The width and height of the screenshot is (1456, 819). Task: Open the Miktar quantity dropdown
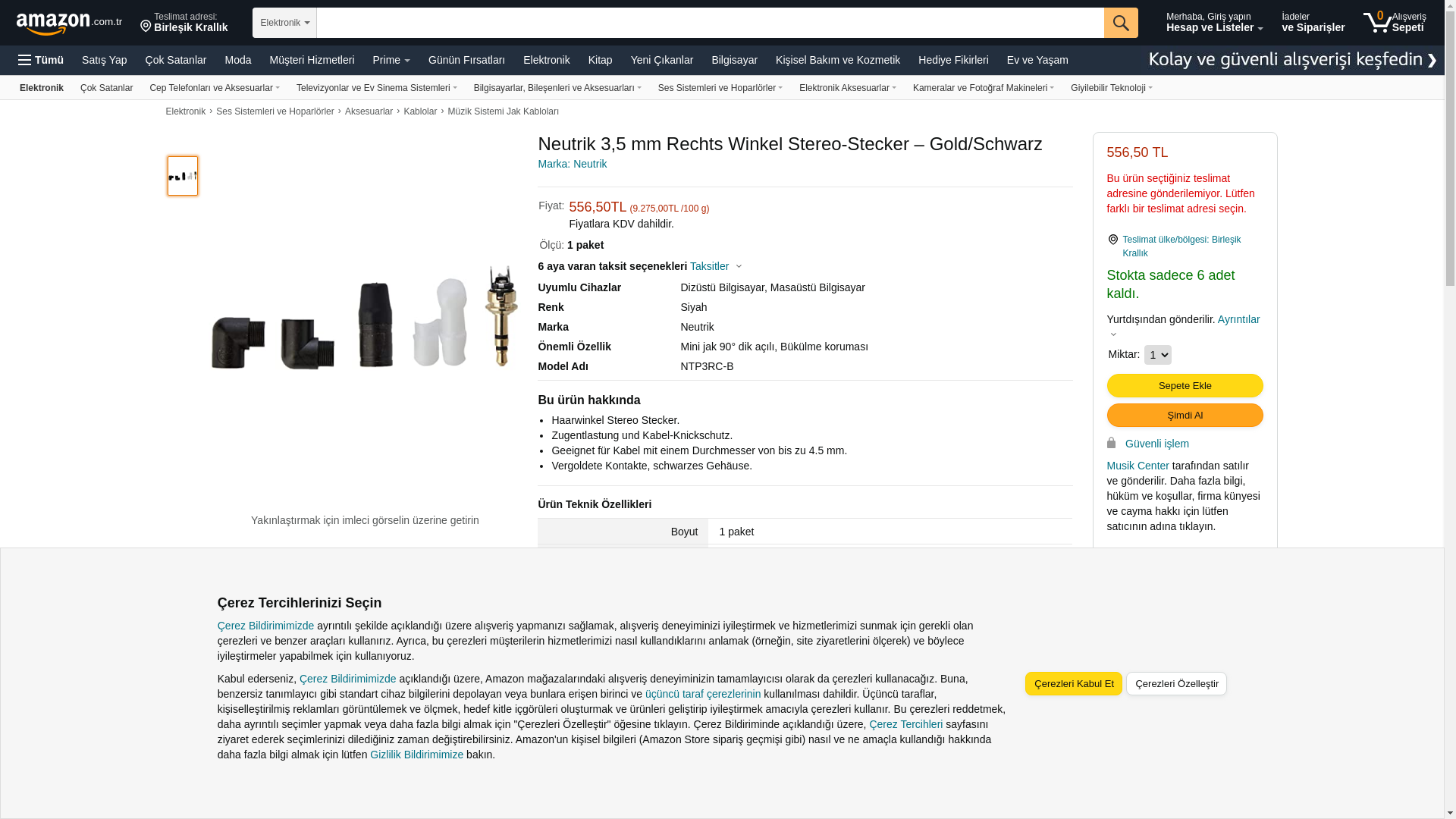pyautogui.click(x=1157, y=355)
